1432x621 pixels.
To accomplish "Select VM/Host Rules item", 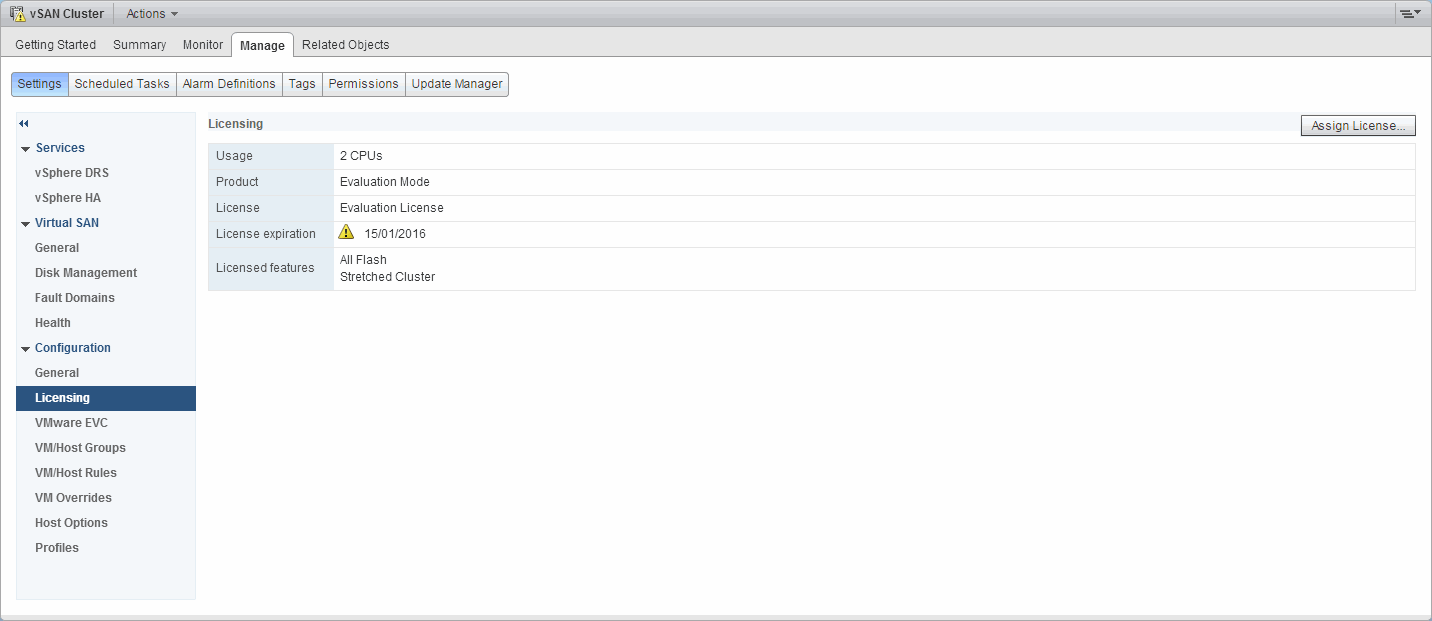I will 76,473.
